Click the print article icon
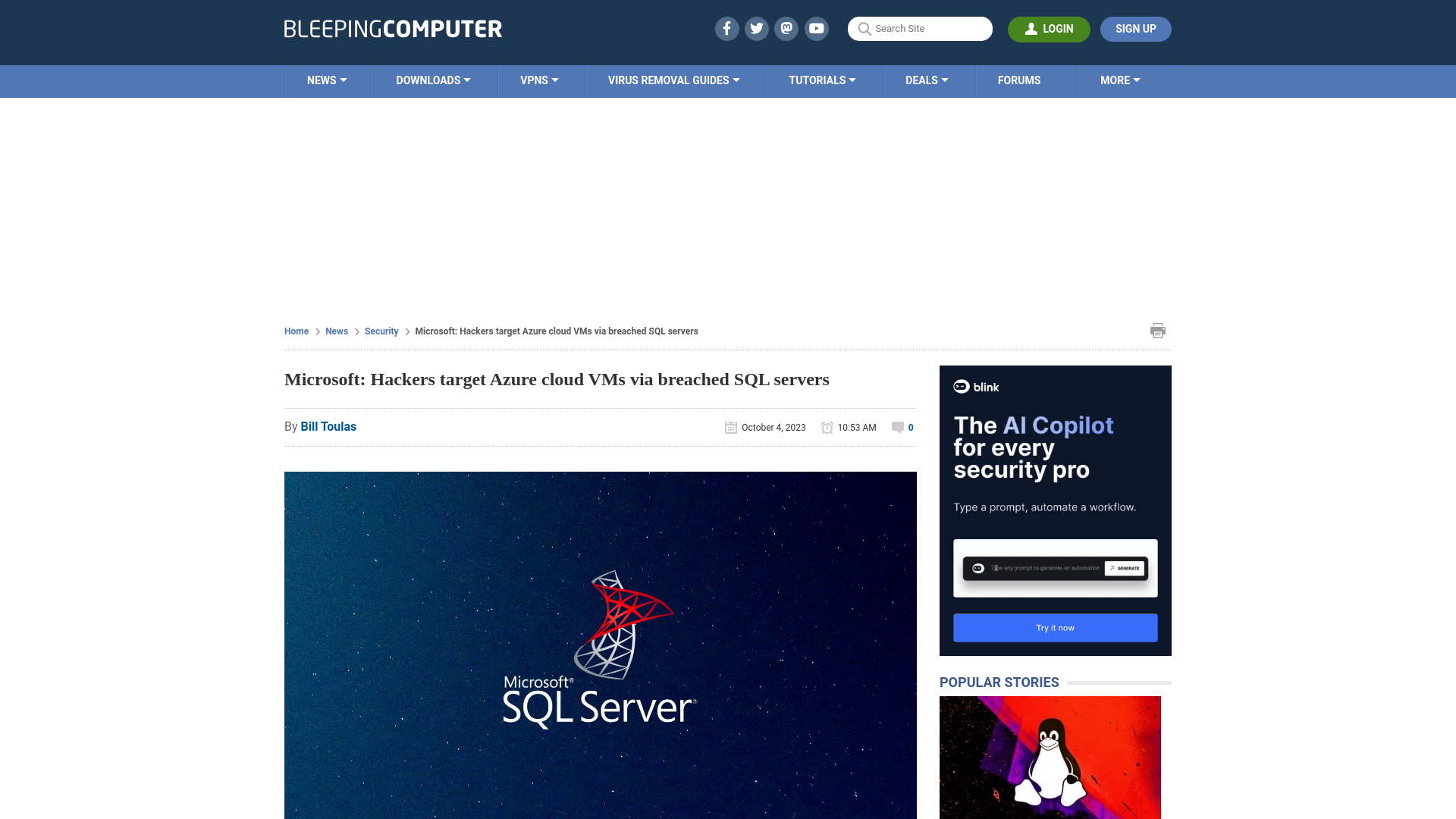Image resolution: width=1456 pixels, height=819 pixels. pos(1157,330)
